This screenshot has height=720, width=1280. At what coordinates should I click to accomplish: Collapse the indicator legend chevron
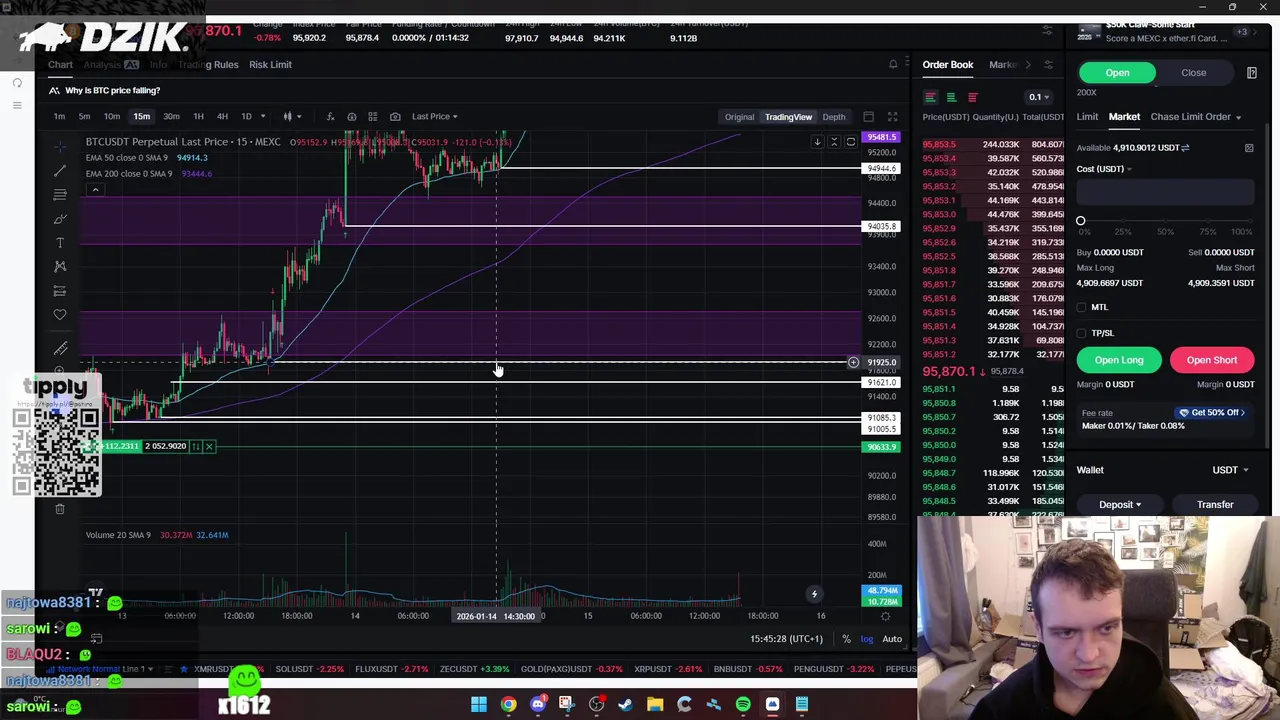[x=95, y=190]
